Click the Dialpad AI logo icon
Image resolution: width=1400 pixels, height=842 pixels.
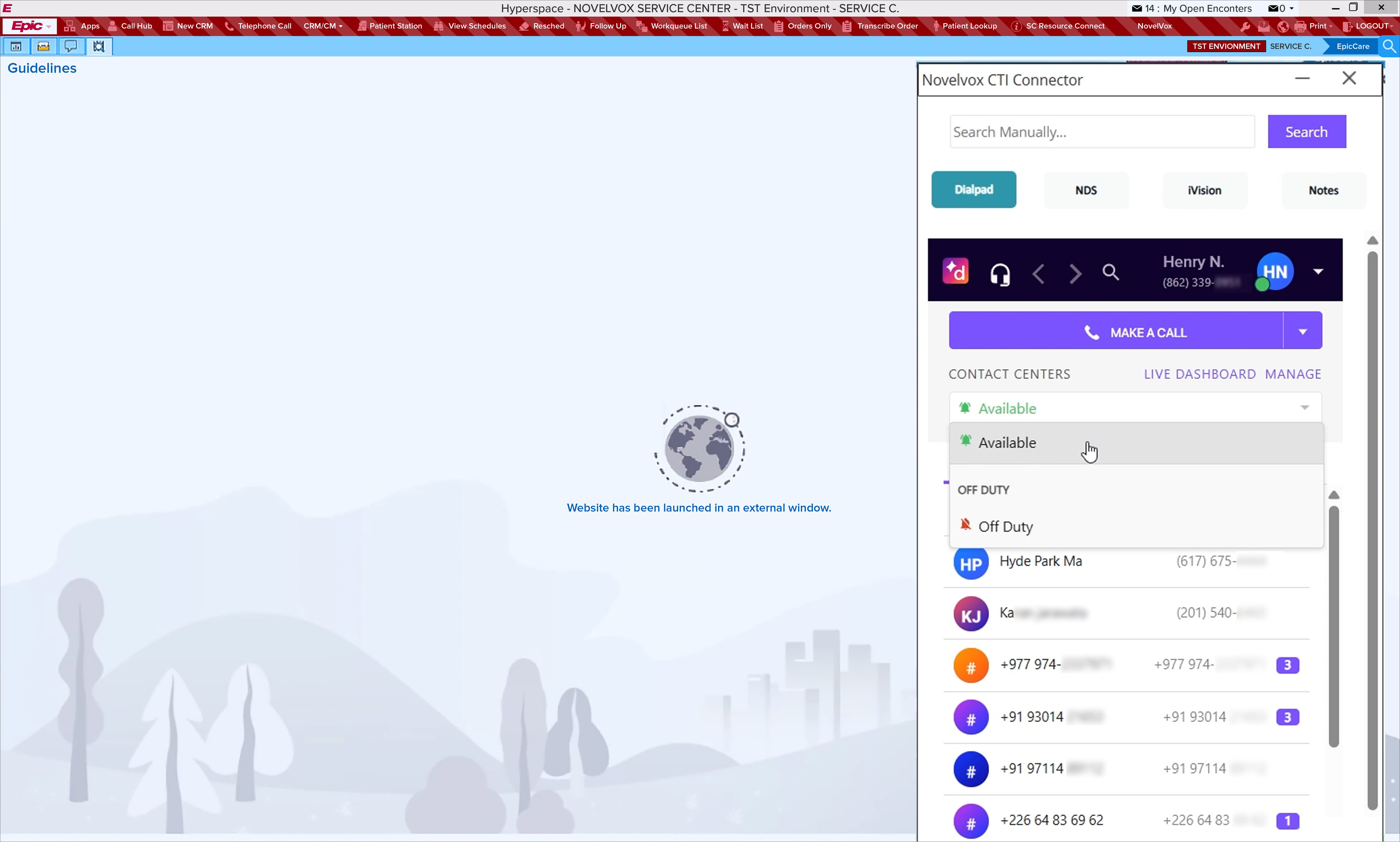(956, 272)
